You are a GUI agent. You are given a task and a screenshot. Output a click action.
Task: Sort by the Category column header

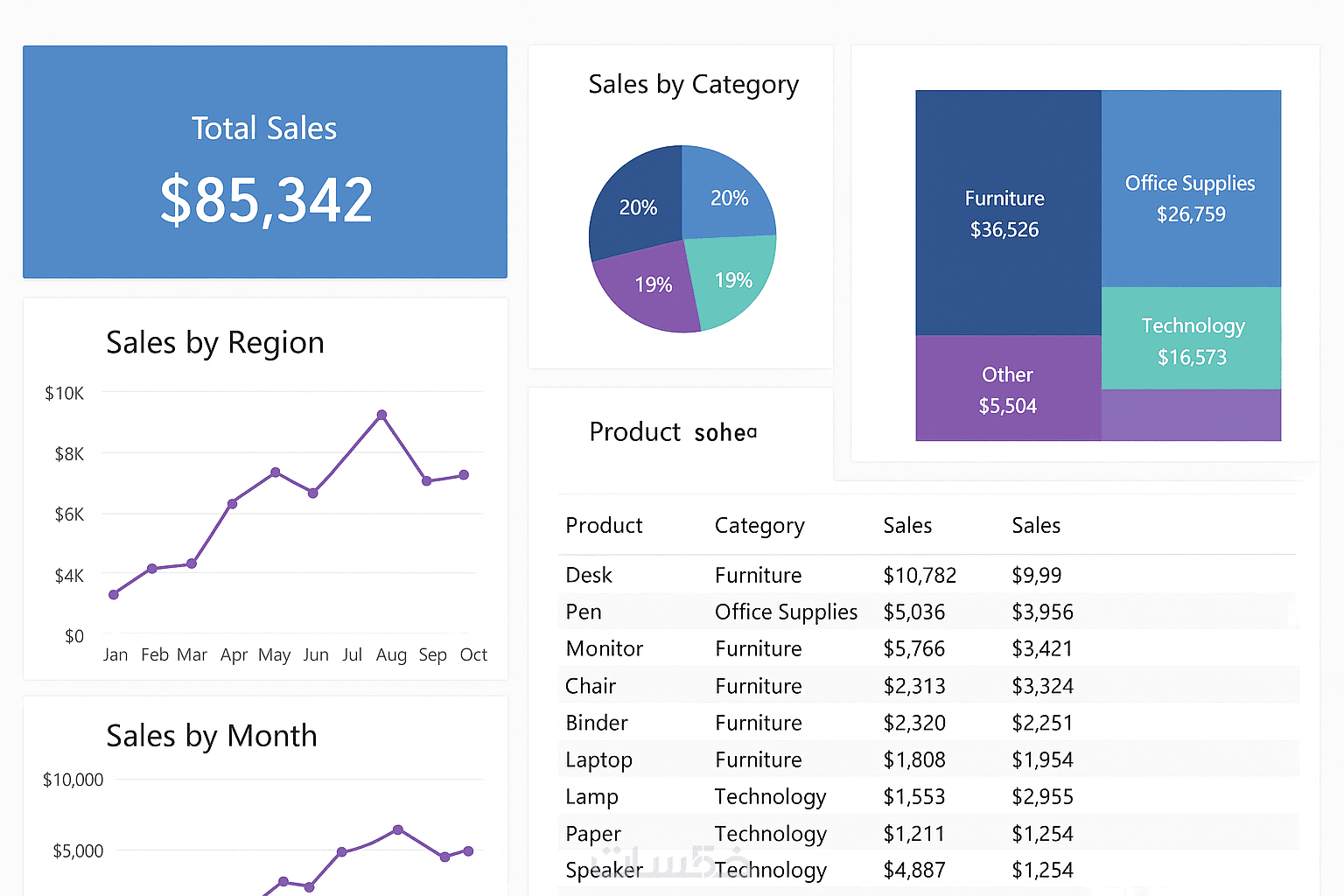coord(759,525)
